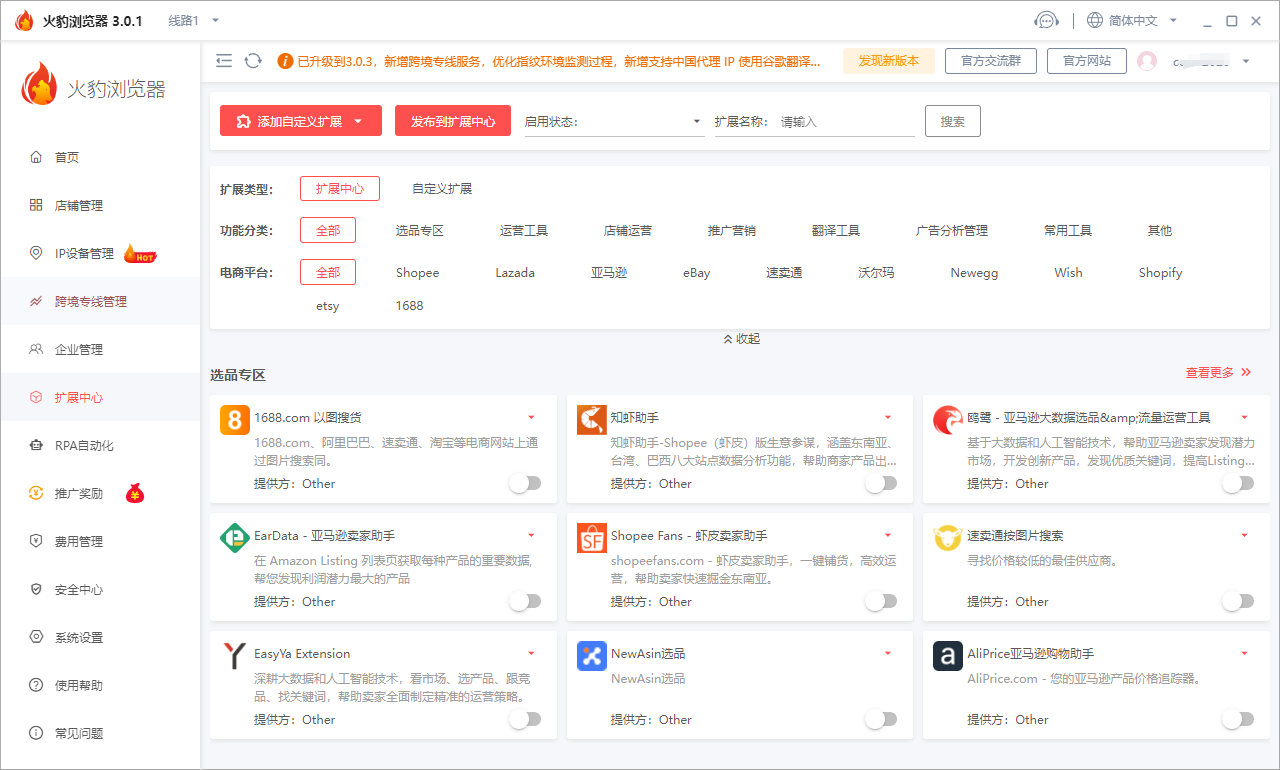Click the orange notice info icon
Screen dimensions: 1280x770
coord(285,61)
